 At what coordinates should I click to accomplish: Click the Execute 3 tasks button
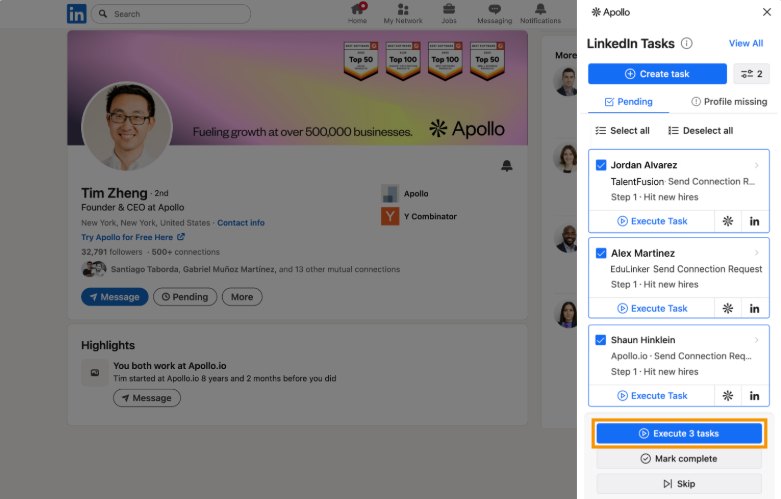click(679, 433)
